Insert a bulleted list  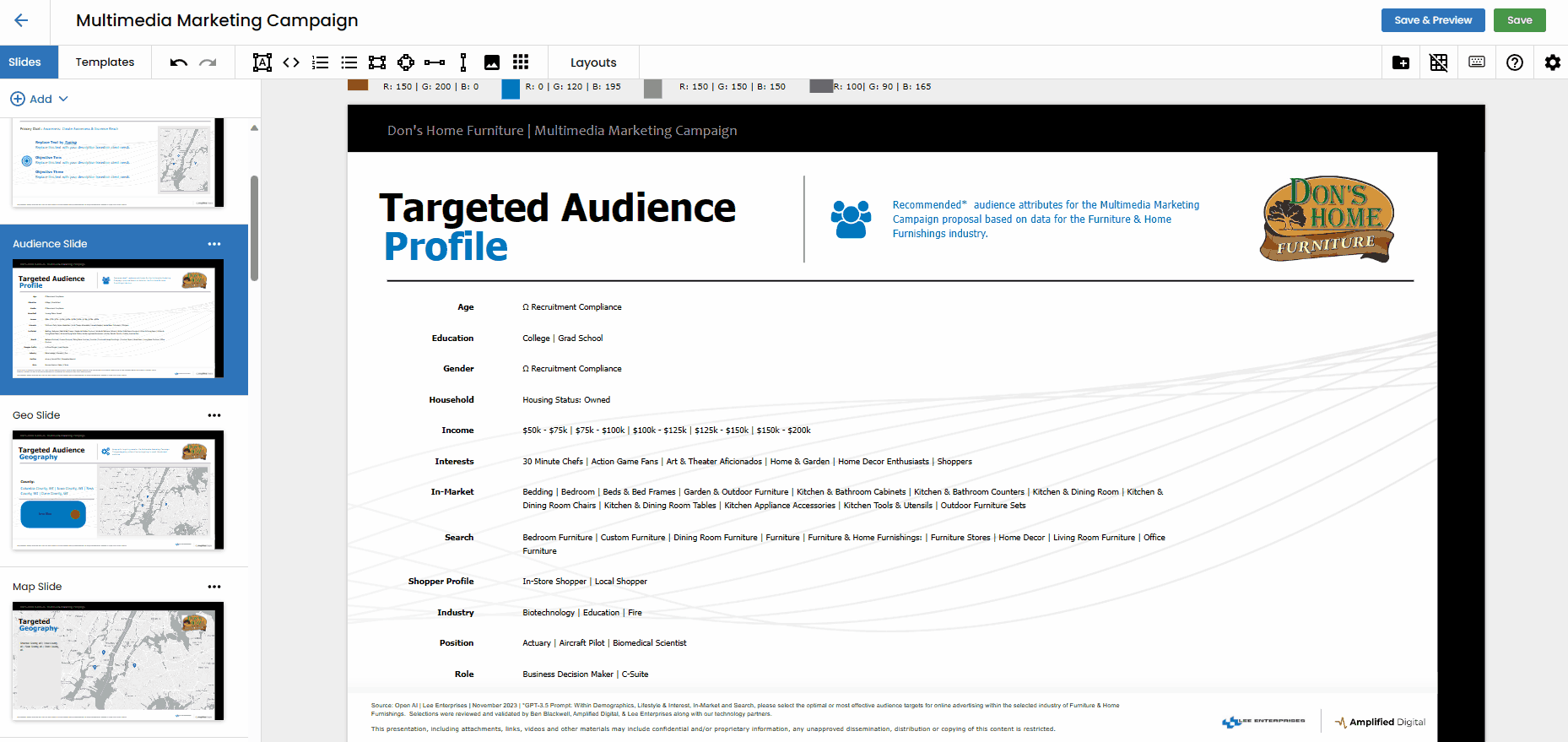point(349,62)
